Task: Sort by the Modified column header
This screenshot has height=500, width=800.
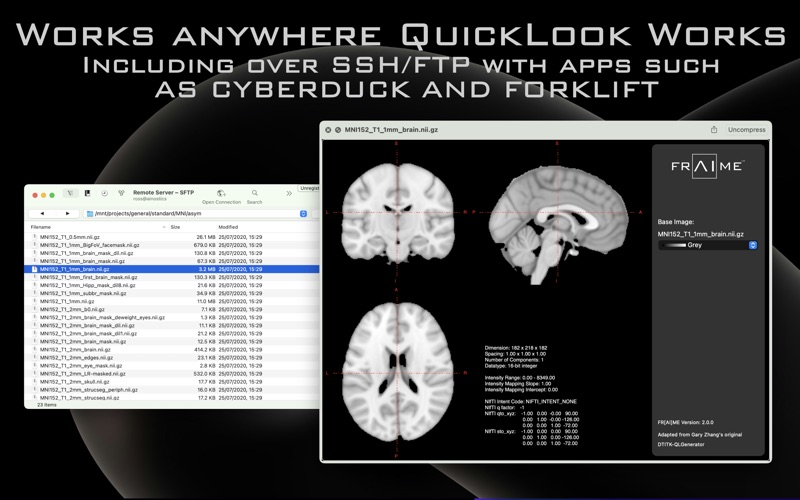Action: tap(228, 227)
